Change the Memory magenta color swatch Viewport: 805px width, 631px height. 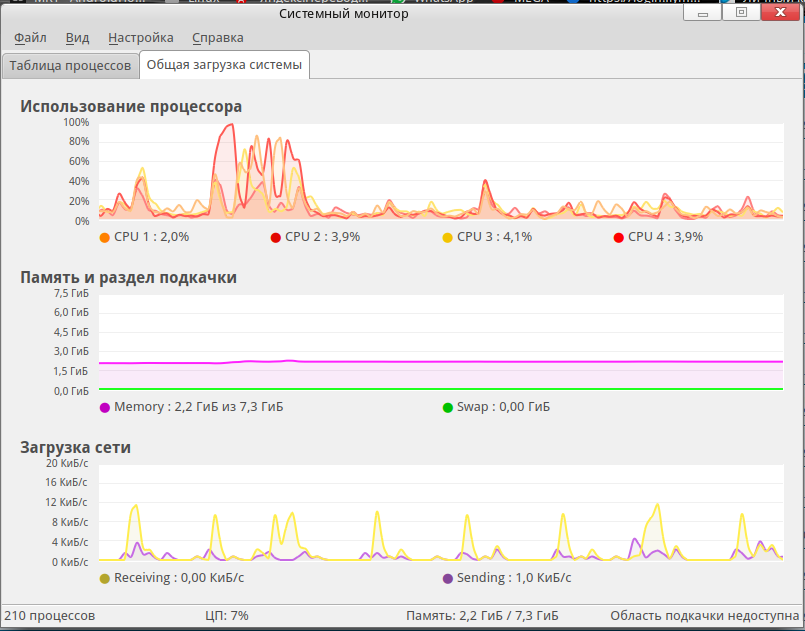tap(105, 408)
